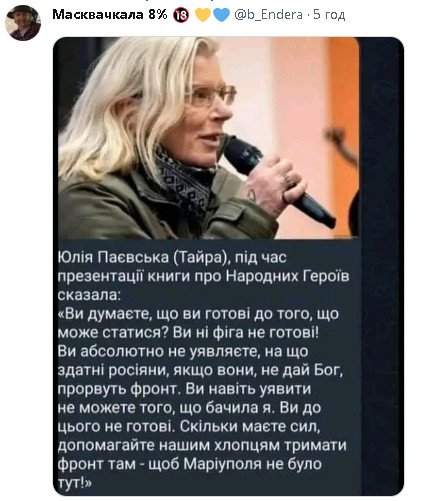Click the blue heart emoji

click(221, 15)
